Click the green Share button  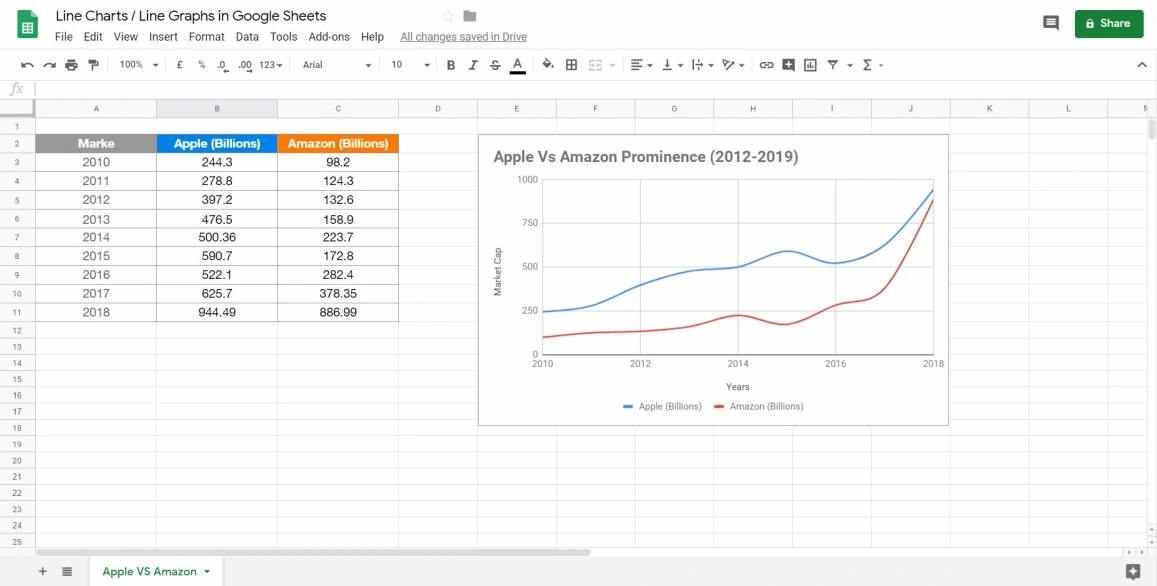(x=1109, y=24)
